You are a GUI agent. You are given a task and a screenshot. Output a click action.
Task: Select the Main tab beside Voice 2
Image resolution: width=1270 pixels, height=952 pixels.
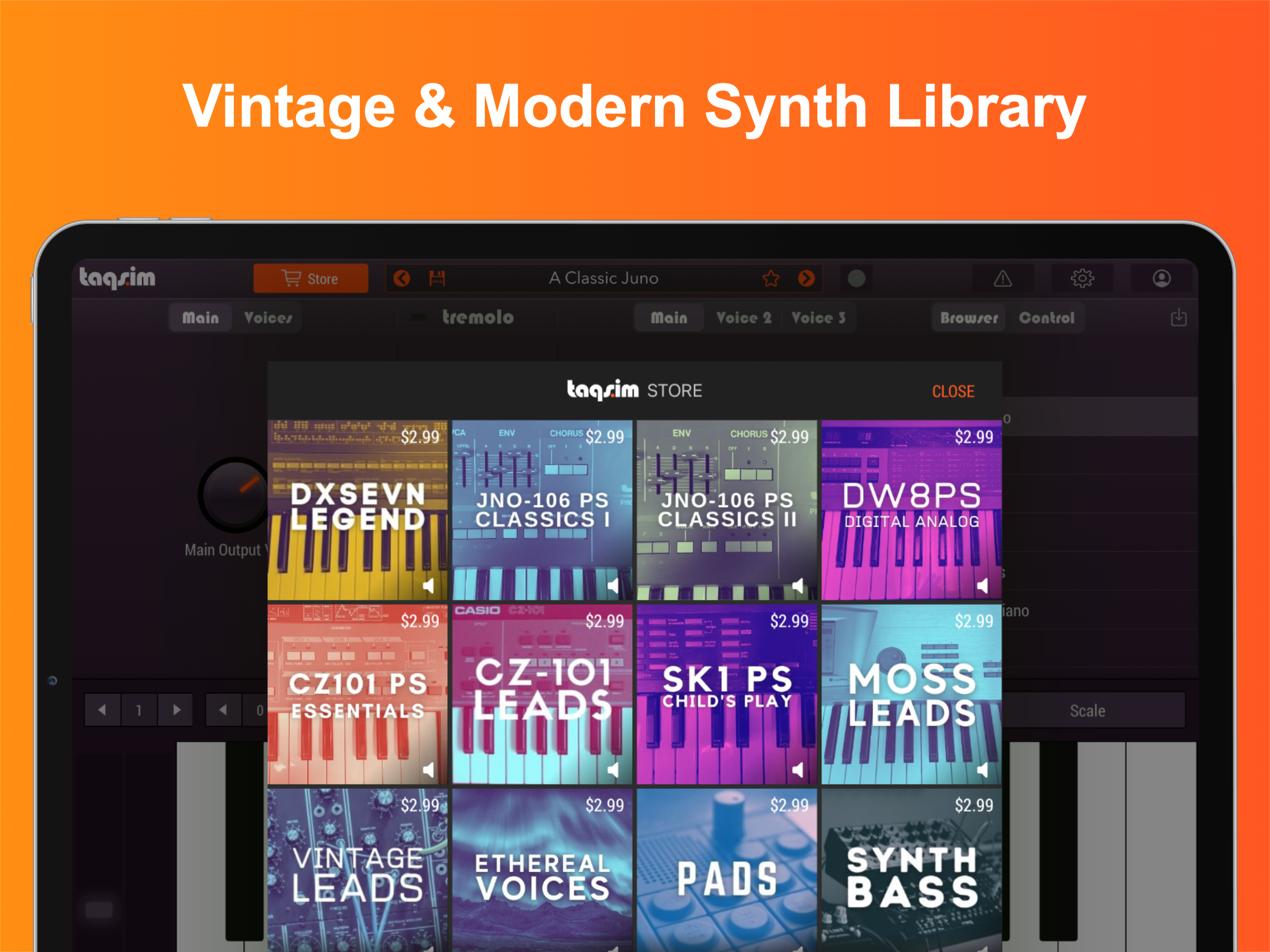tap(669, 317)
